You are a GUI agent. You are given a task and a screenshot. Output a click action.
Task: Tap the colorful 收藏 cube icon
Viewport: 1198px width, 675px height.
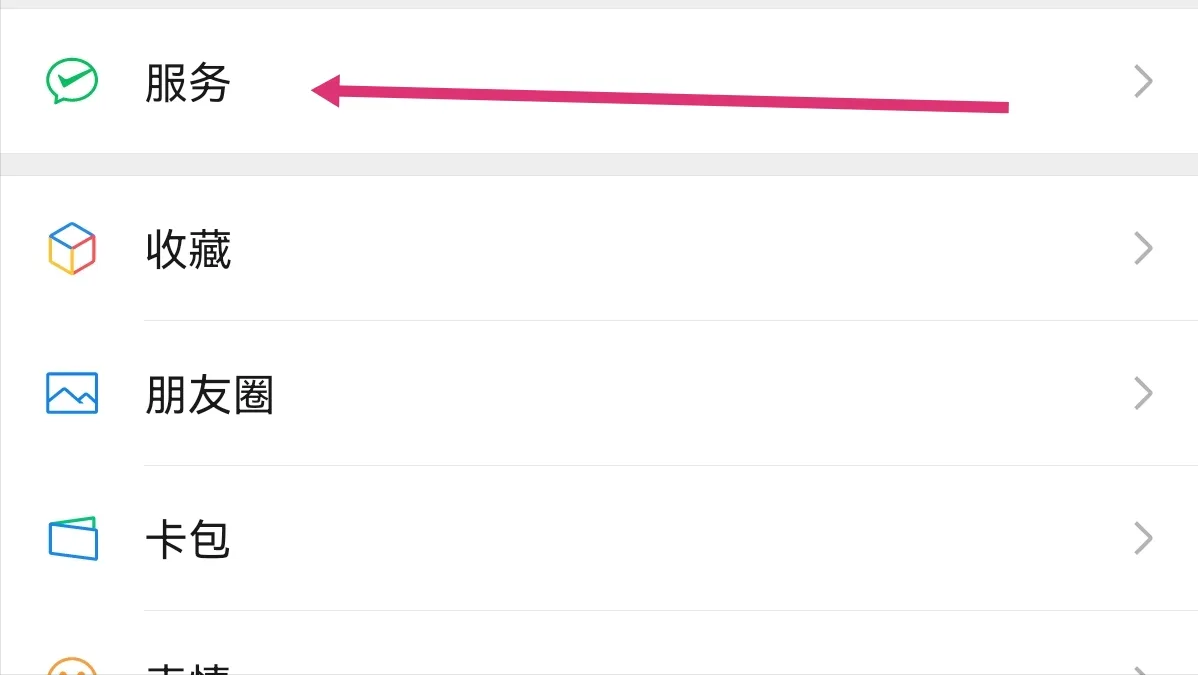tap(72, 248)
